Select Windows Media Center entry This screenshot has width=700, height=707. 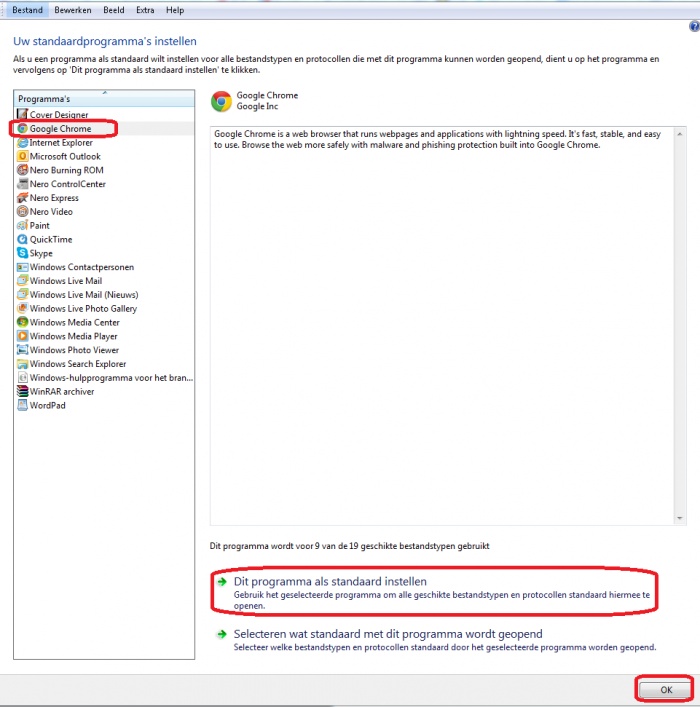pos(74,322)
